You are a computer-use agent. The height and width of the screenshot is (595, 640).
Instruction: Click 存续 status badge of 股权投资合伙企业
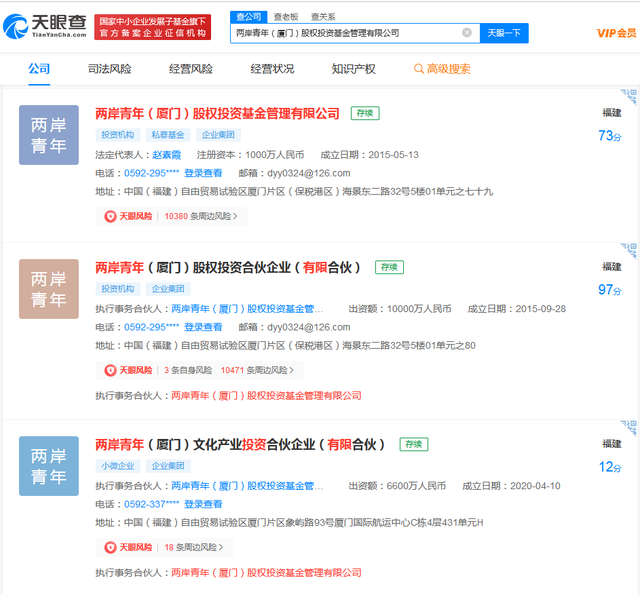[389, 267]
